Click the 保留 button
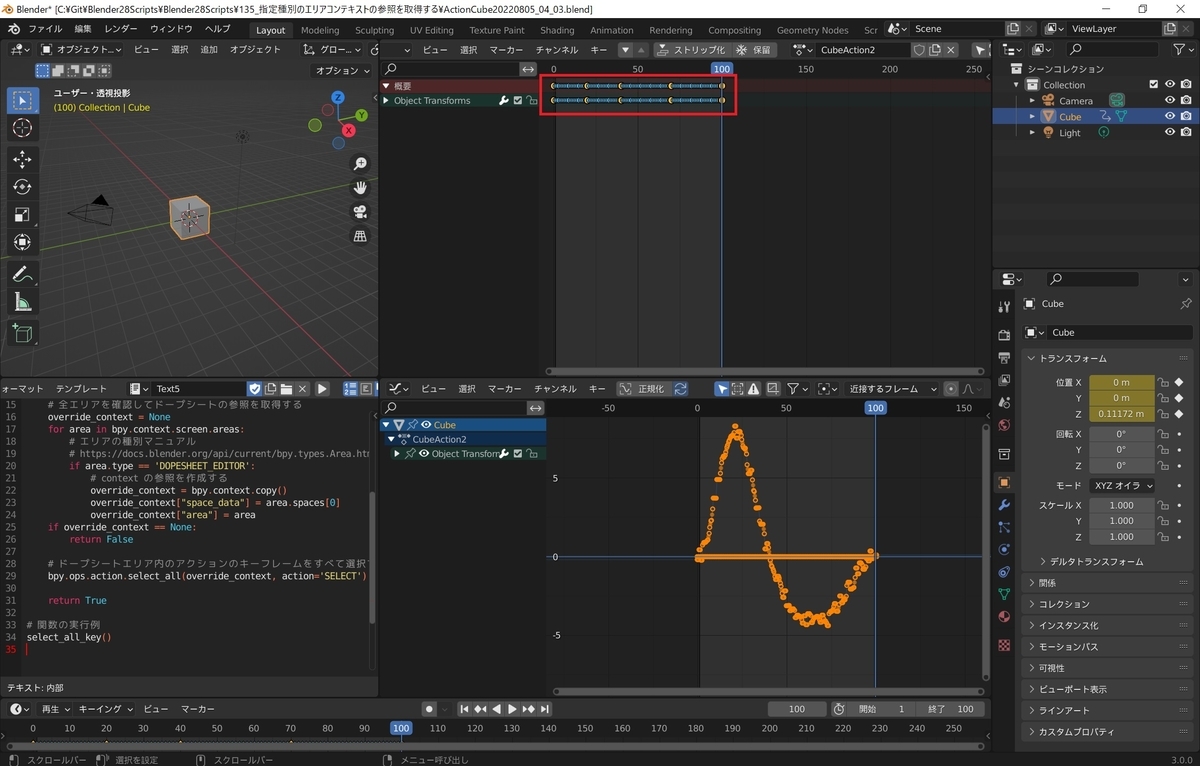Viewport: 1200px width, 766px height. [754, 49]
